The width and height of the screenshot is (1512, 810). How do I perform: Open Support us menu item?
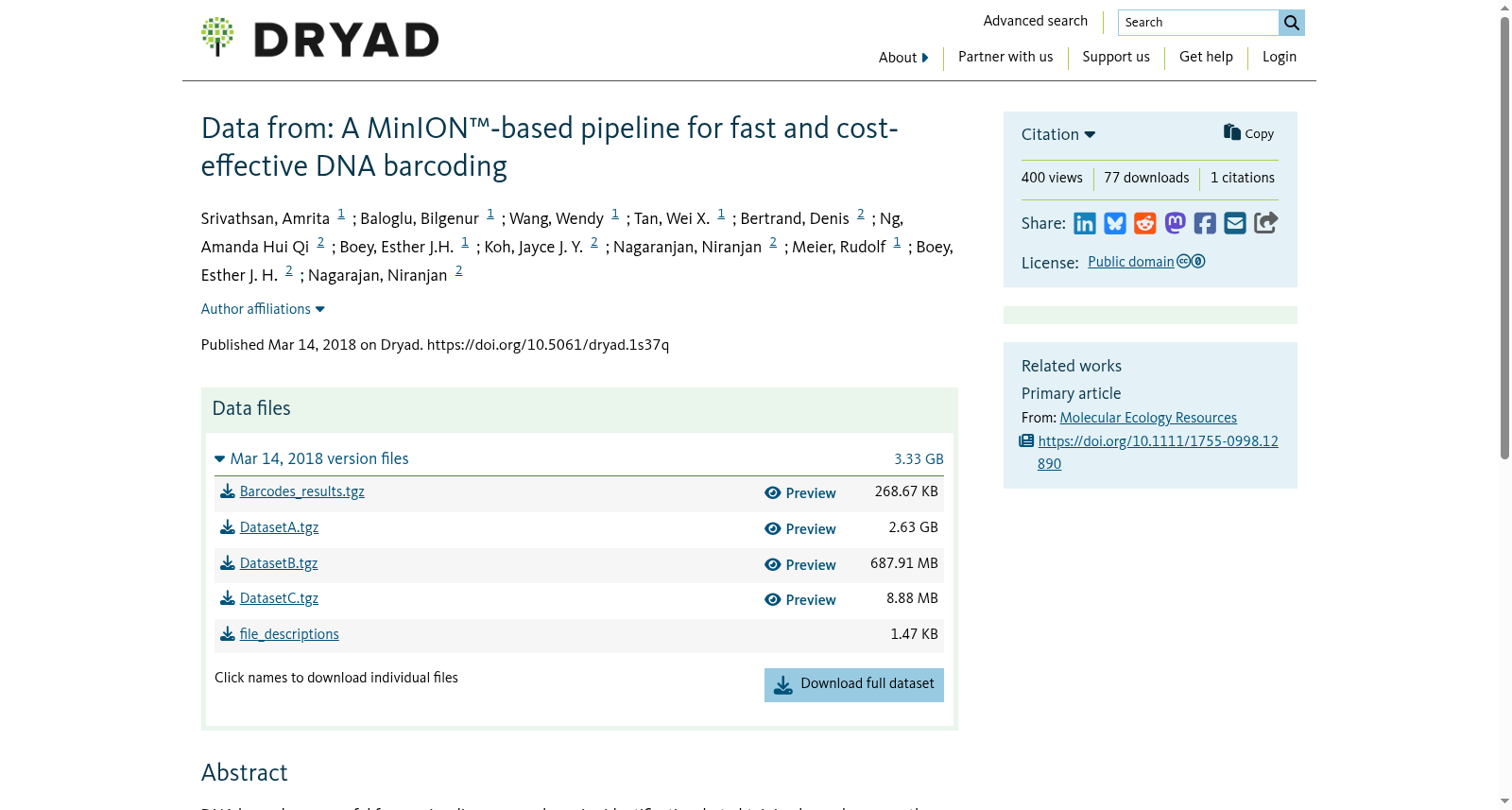[x=1116, y=57]
